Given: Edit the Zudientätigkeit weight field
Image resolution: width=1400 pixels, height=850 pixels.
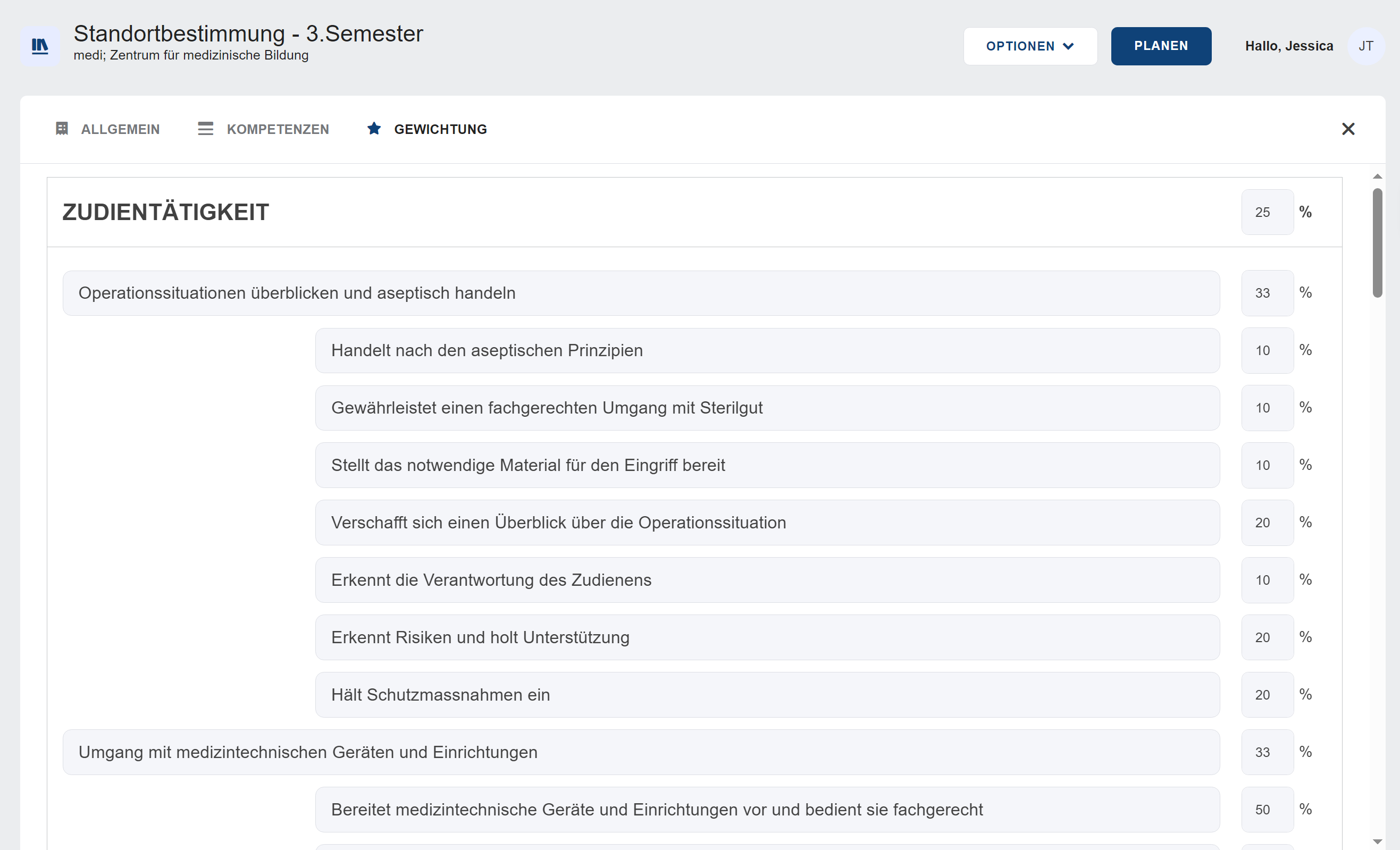Looking at the screenshot, I should (1267, 212).
